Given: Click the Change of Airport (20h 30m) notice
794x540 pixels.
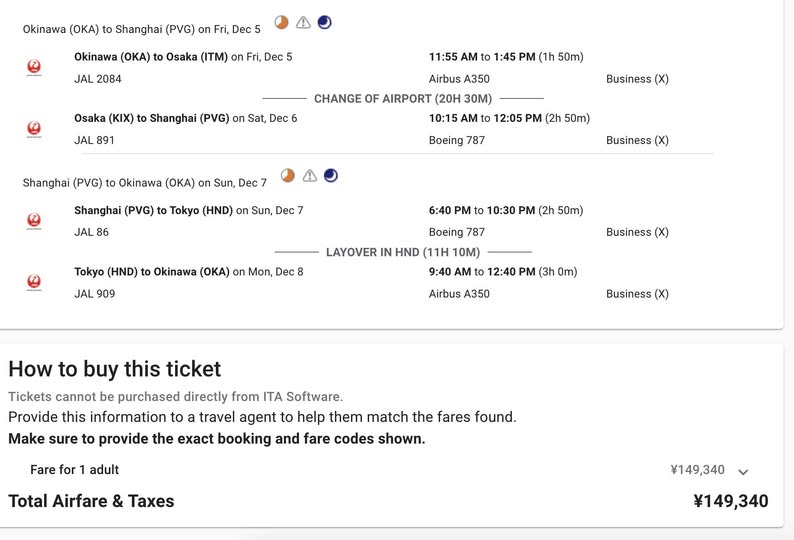Looking at the screenshot, I should point(402,99).
